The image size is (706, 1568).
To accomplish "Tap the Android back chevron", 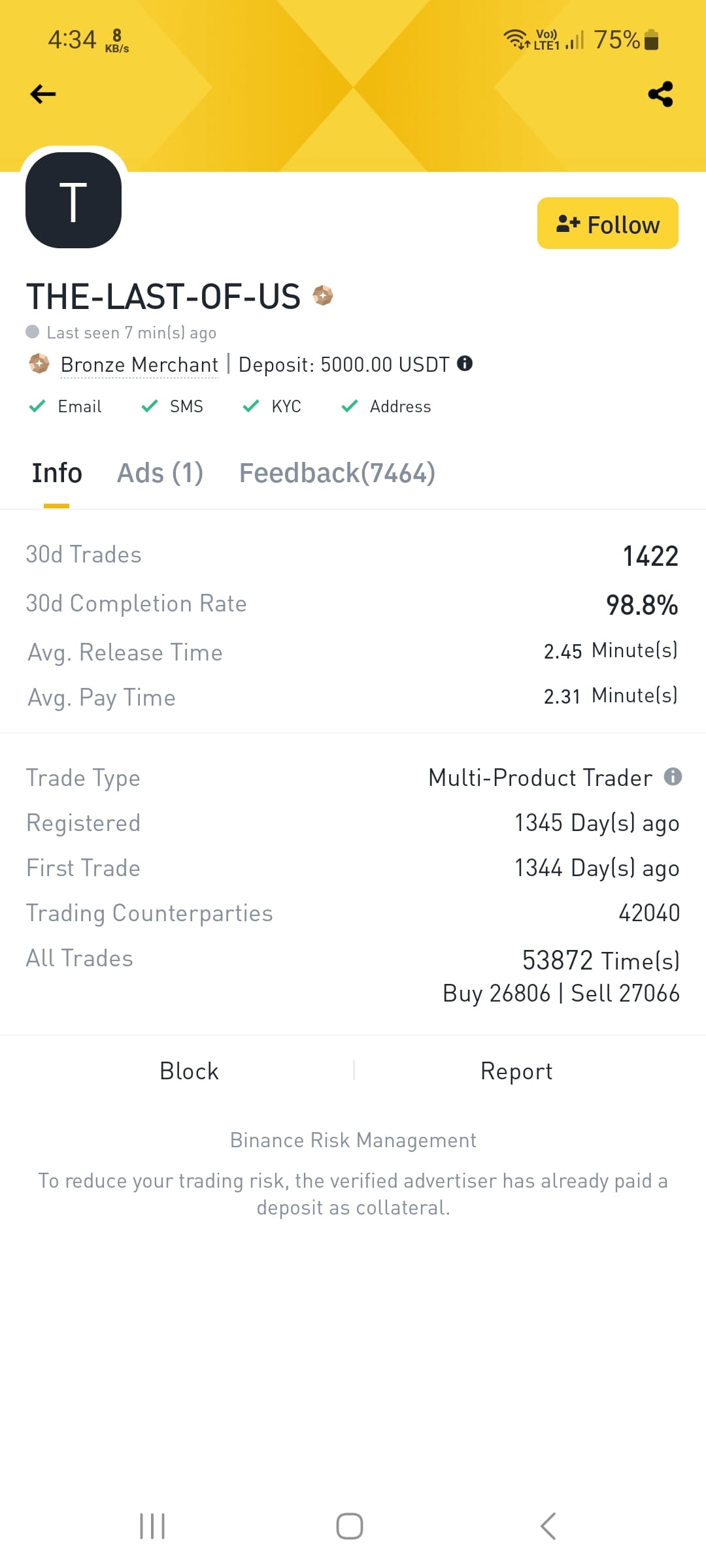I will pos(548,1526).
